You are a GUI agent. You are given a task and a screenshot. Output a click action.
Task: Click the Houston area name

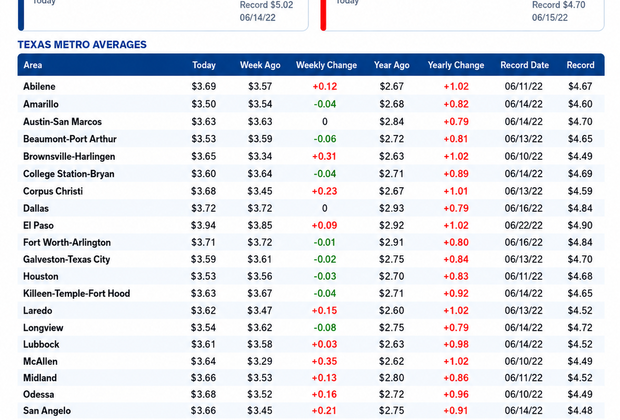pos(40,276)
